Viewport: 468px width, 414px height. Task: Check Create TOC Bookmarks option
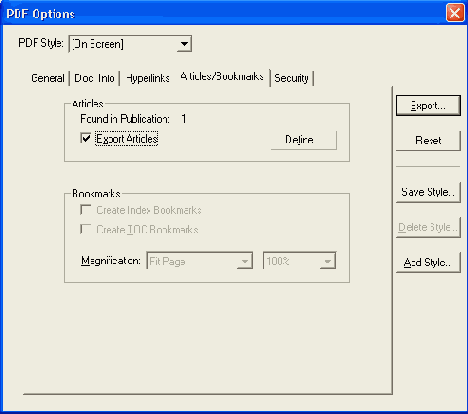click(86, 229)
